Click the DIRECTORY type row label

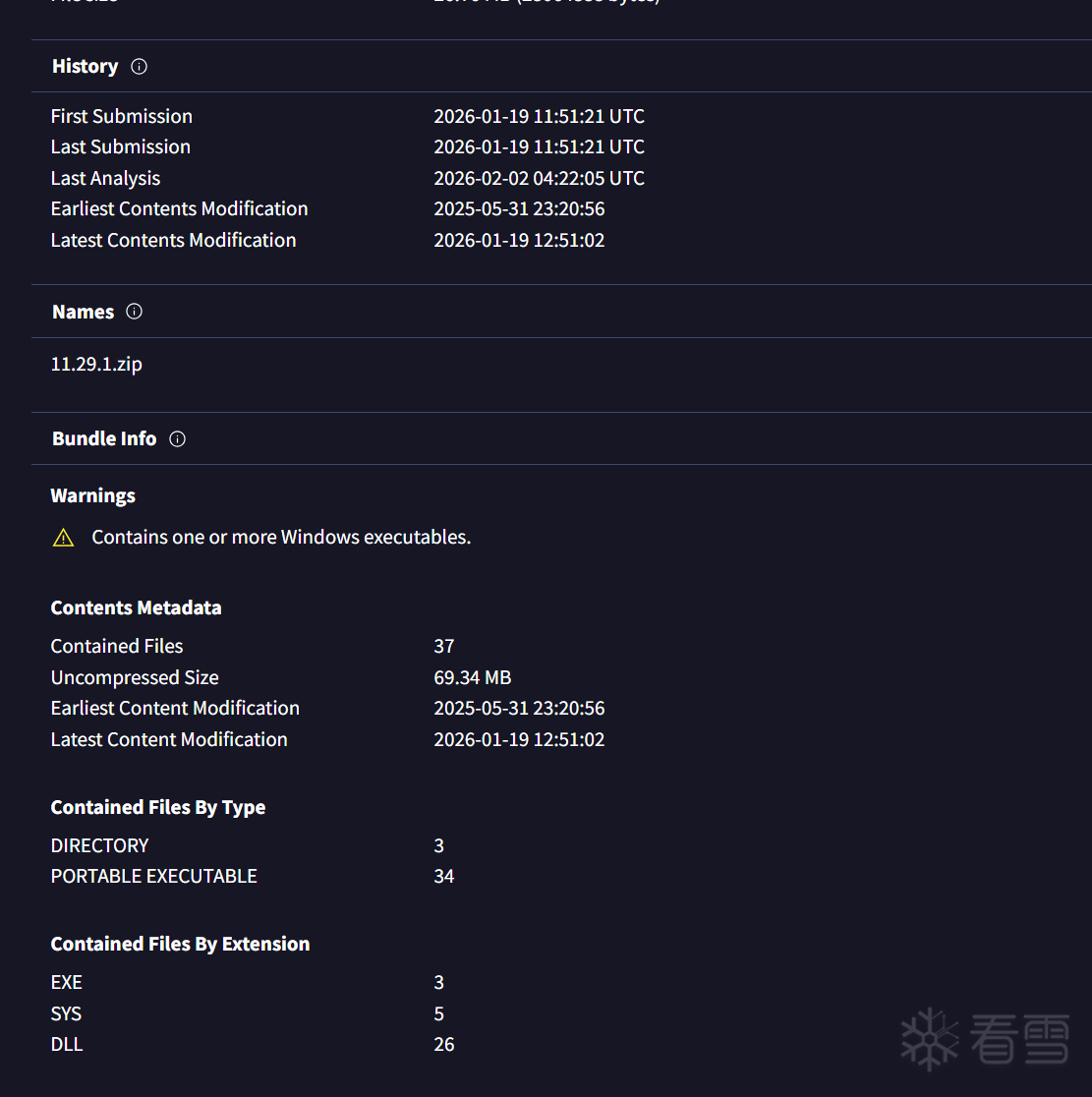[99, 845]
